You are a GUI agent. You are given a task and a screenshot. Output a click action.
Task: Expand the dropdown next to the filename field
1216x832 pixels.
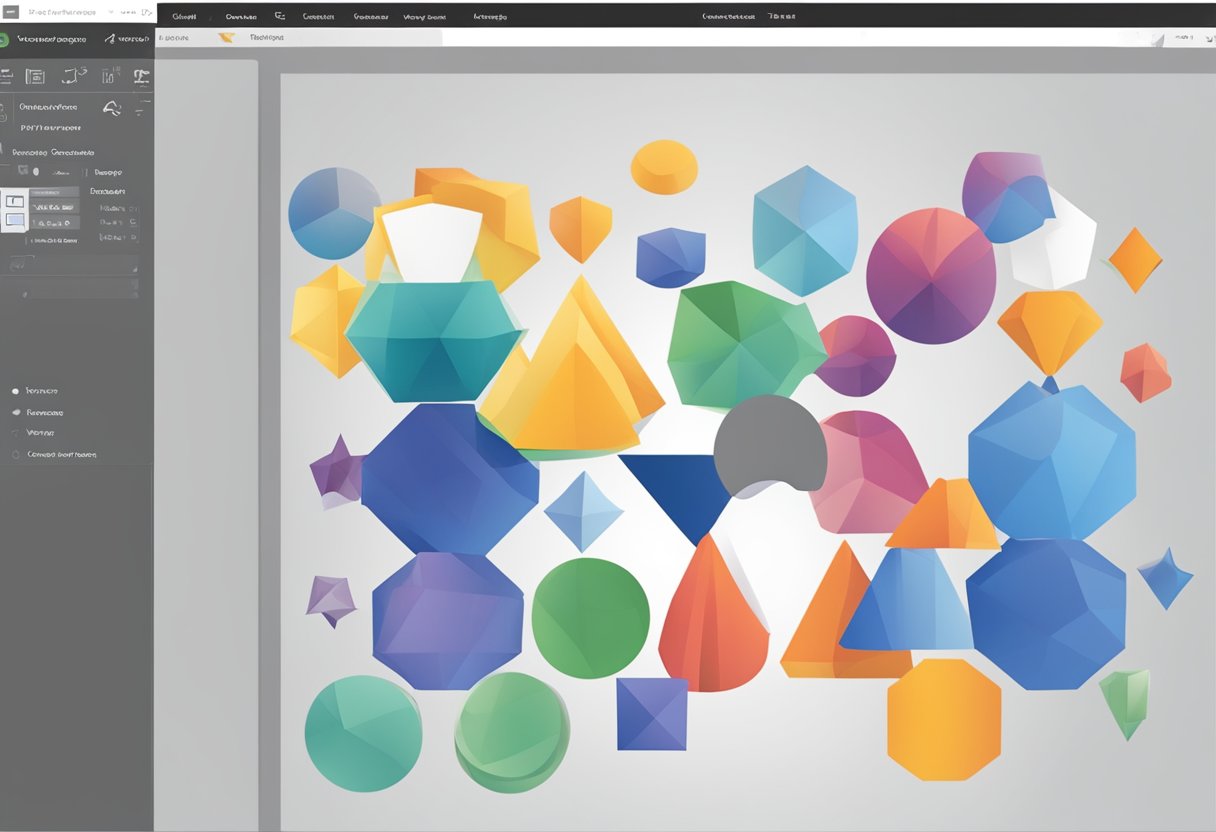coord(110,11)
